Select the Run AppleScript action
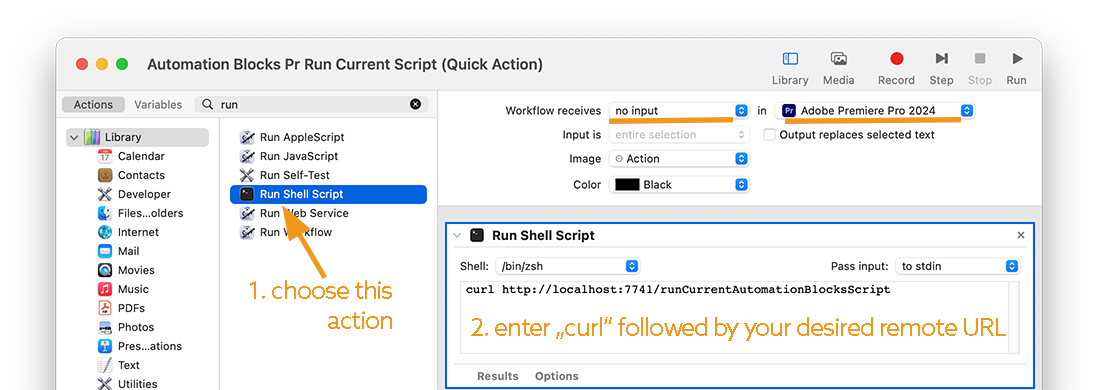Viewport: 1098px width, 390px height. 293,137
